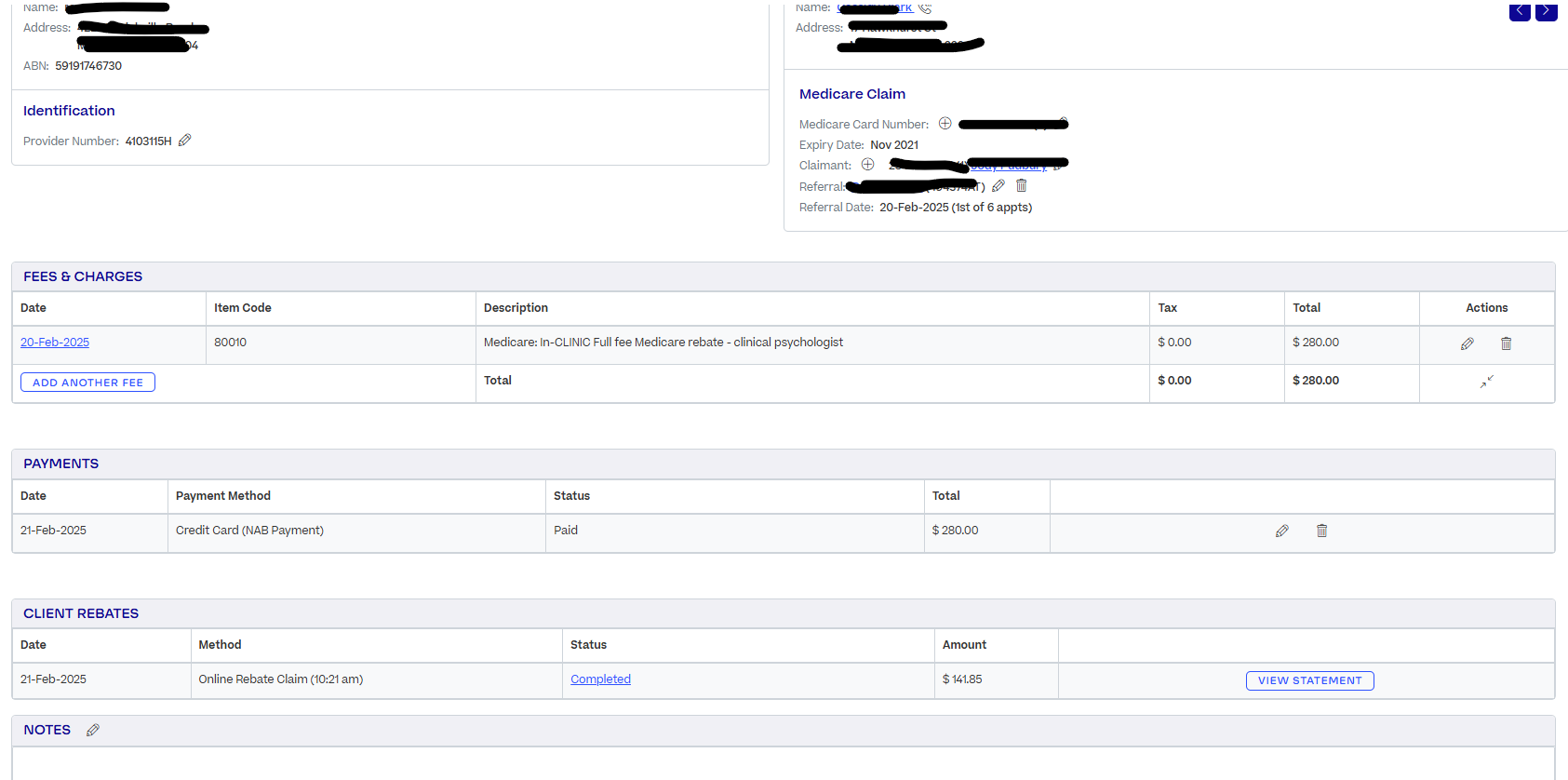Screen dimensions: 1568x780
Task: Click plus icon beside Medicare Card Number
Action: click(945, 124)
